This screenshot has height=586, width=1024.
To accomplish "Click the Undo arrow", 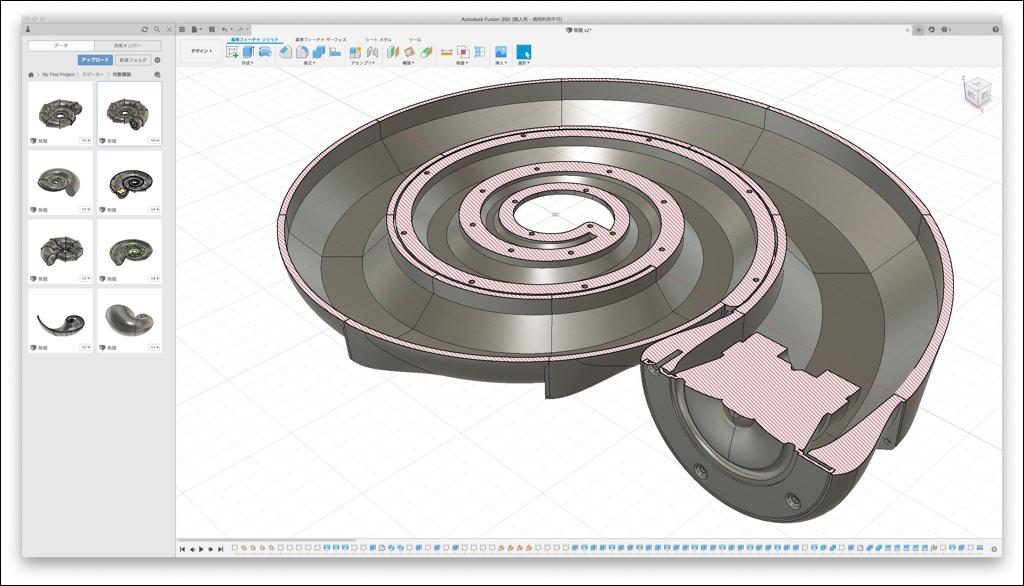I will 224,29.
